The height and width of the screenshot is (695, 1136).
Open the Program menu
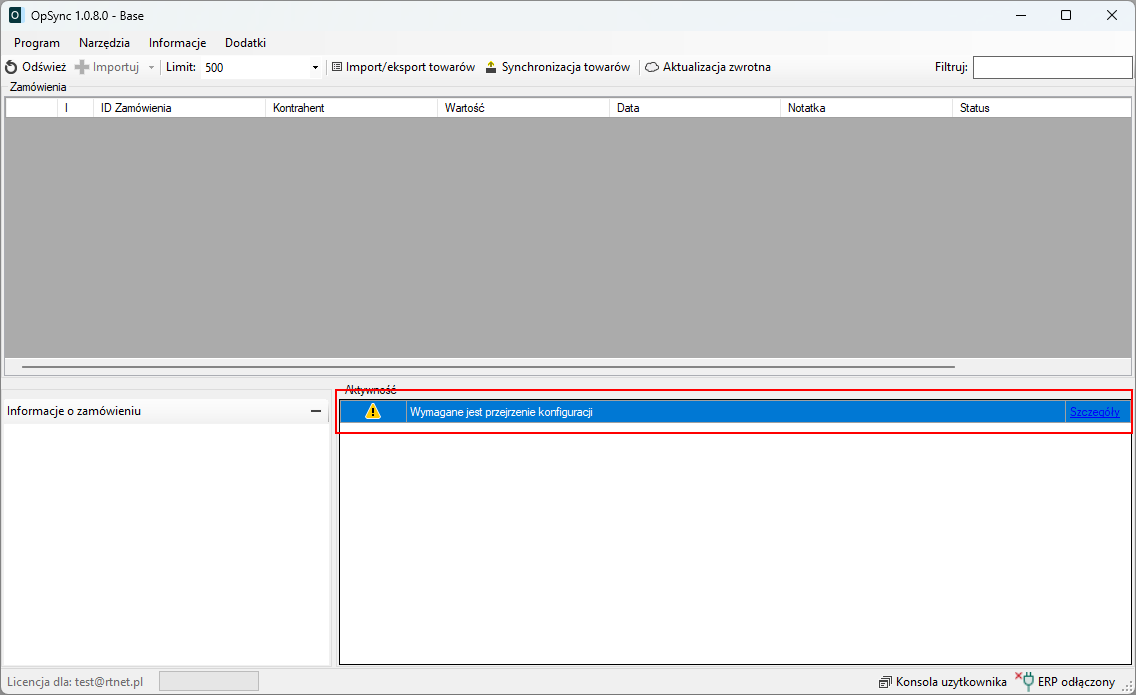pyautogui.click(x=37, y=43)
